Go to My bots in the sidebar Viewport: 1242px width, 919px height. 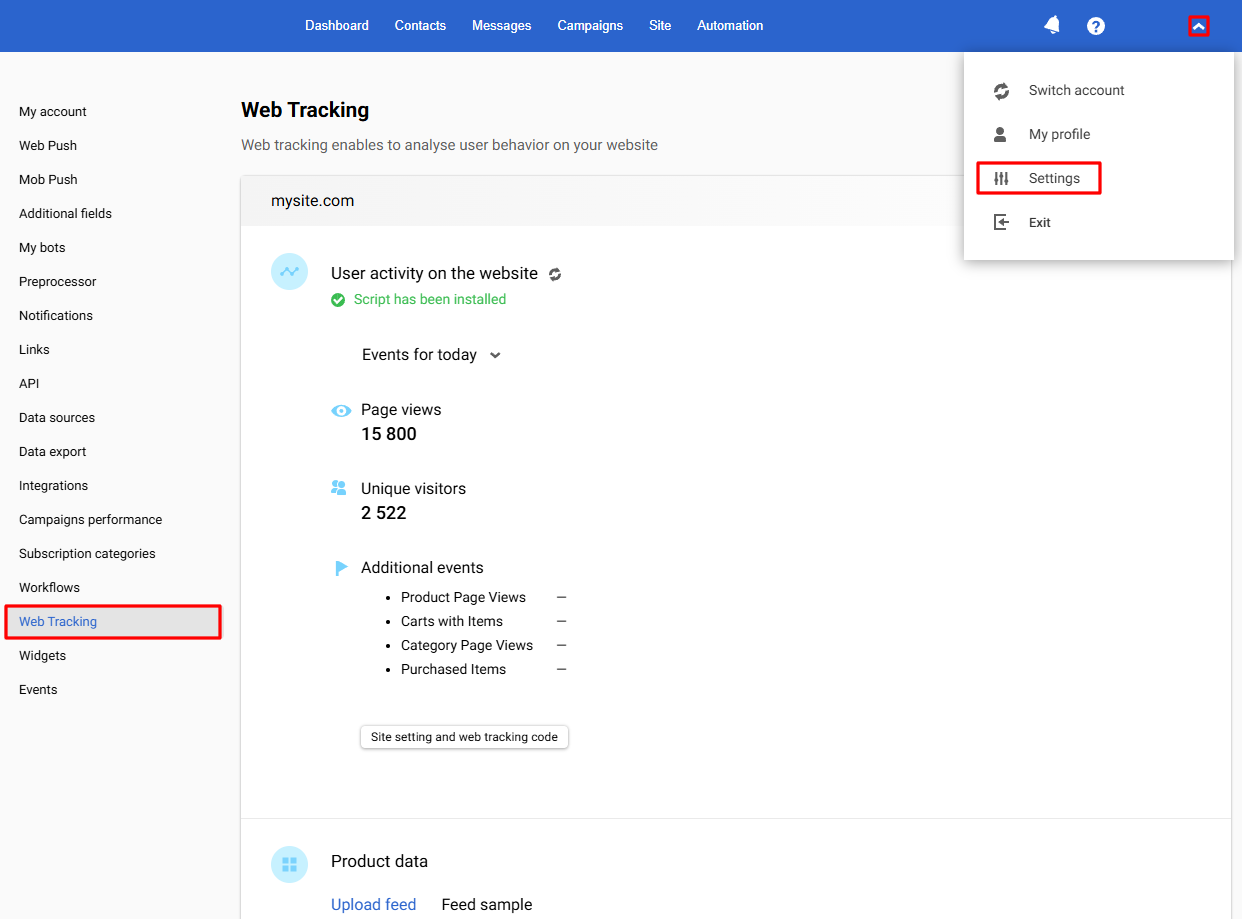pyautogui.click(x=42, y=248)
